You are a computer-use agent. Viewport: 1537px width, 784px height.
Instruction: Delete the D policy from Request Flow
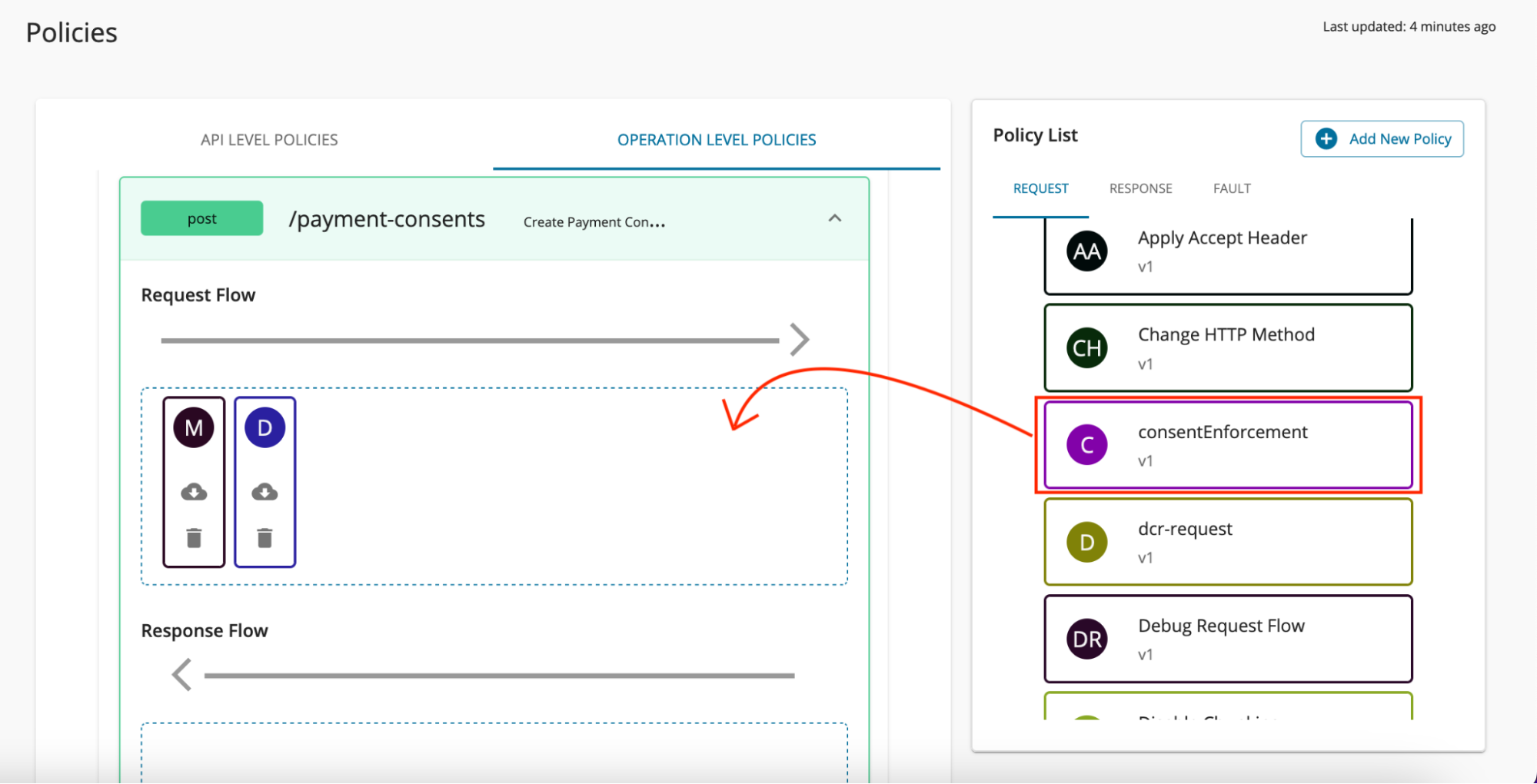[264, 538]
